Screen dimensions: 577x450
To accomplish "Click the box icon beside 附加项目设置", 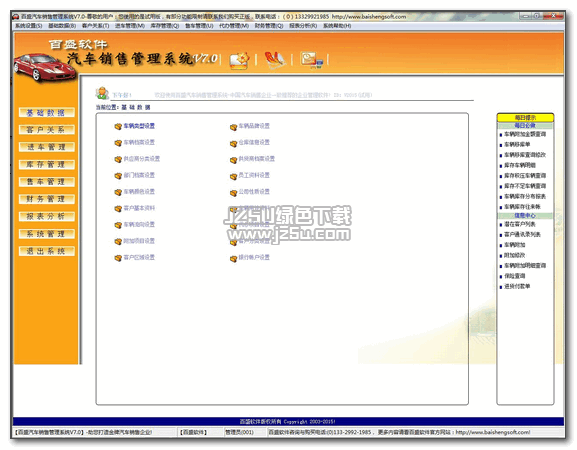I will [118, 241].
